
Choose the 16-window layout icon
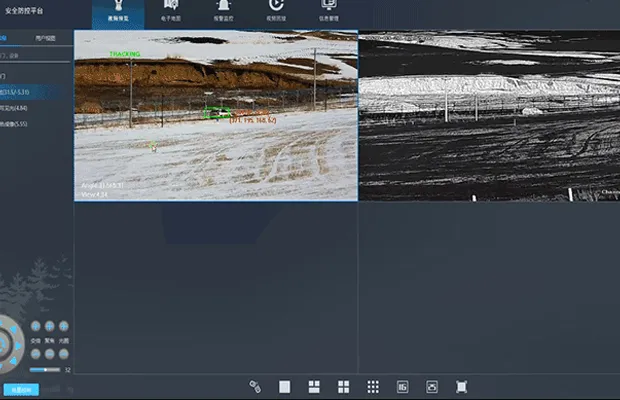coord(402,386)
